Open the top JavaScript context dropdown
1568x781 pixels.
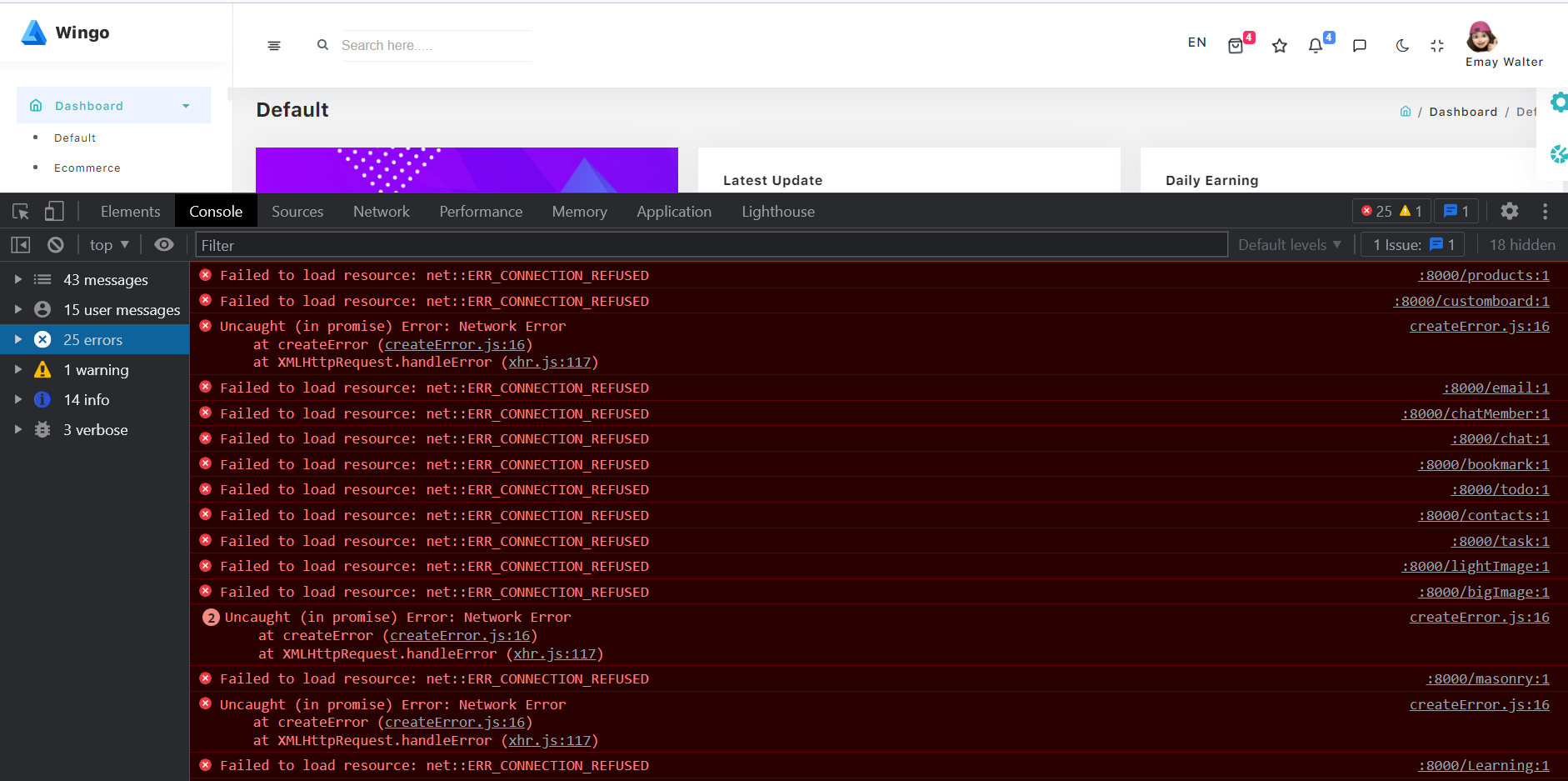coord(109,245)
